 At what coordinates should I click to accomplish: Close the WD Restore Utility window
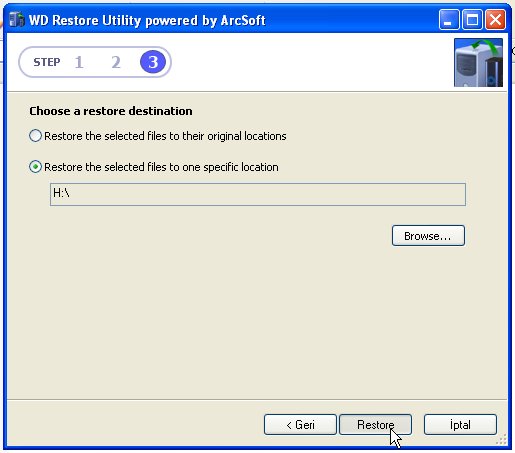tap(495, 20)
